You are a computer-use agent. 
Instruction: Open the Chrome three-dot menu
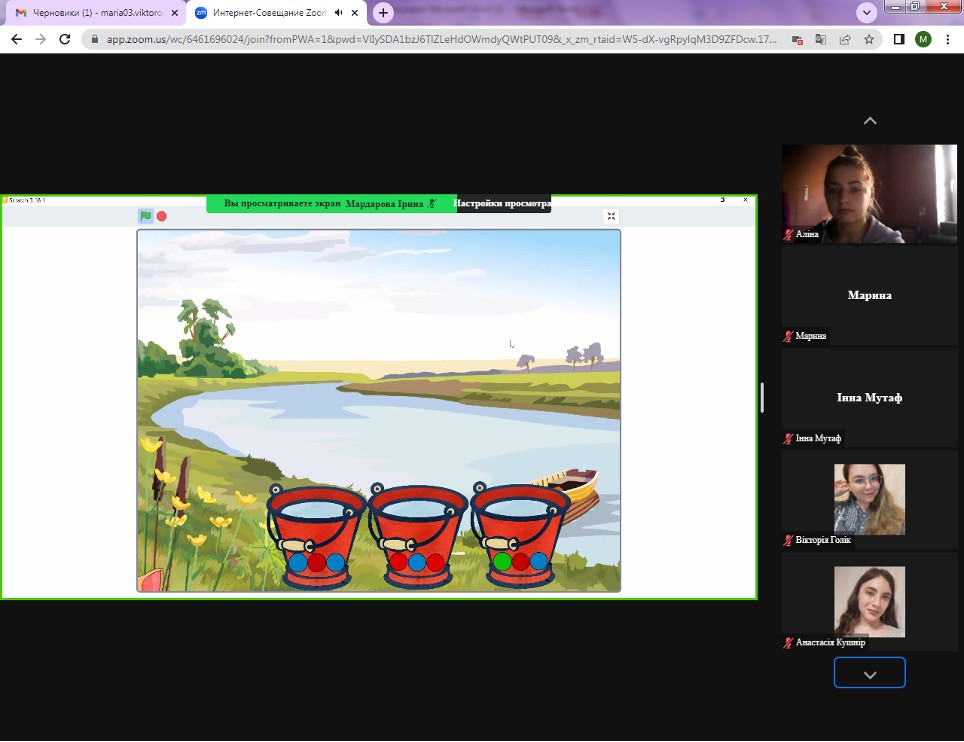(x=946, y=40)
